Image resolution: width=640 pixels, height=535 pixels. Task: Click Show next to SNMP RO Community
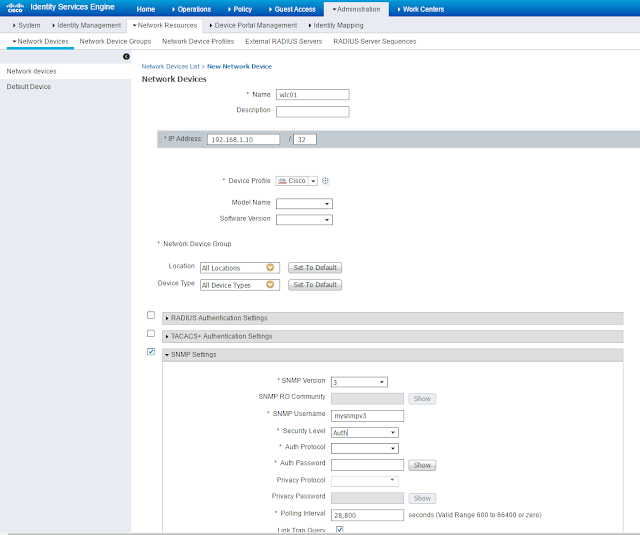coord(422,398)
